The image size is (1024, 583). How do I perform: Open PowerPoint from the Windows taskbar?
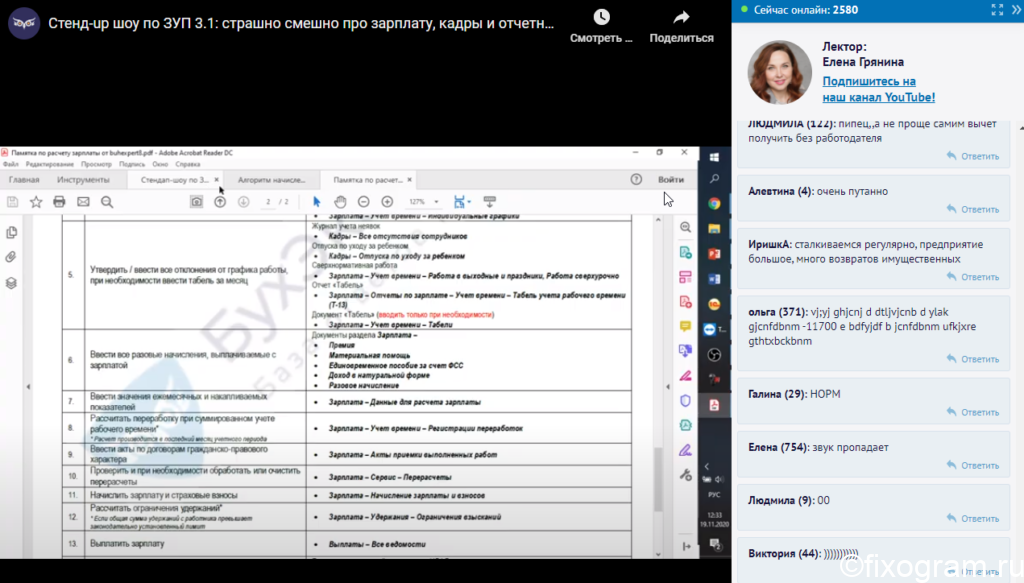coord(714,254)
